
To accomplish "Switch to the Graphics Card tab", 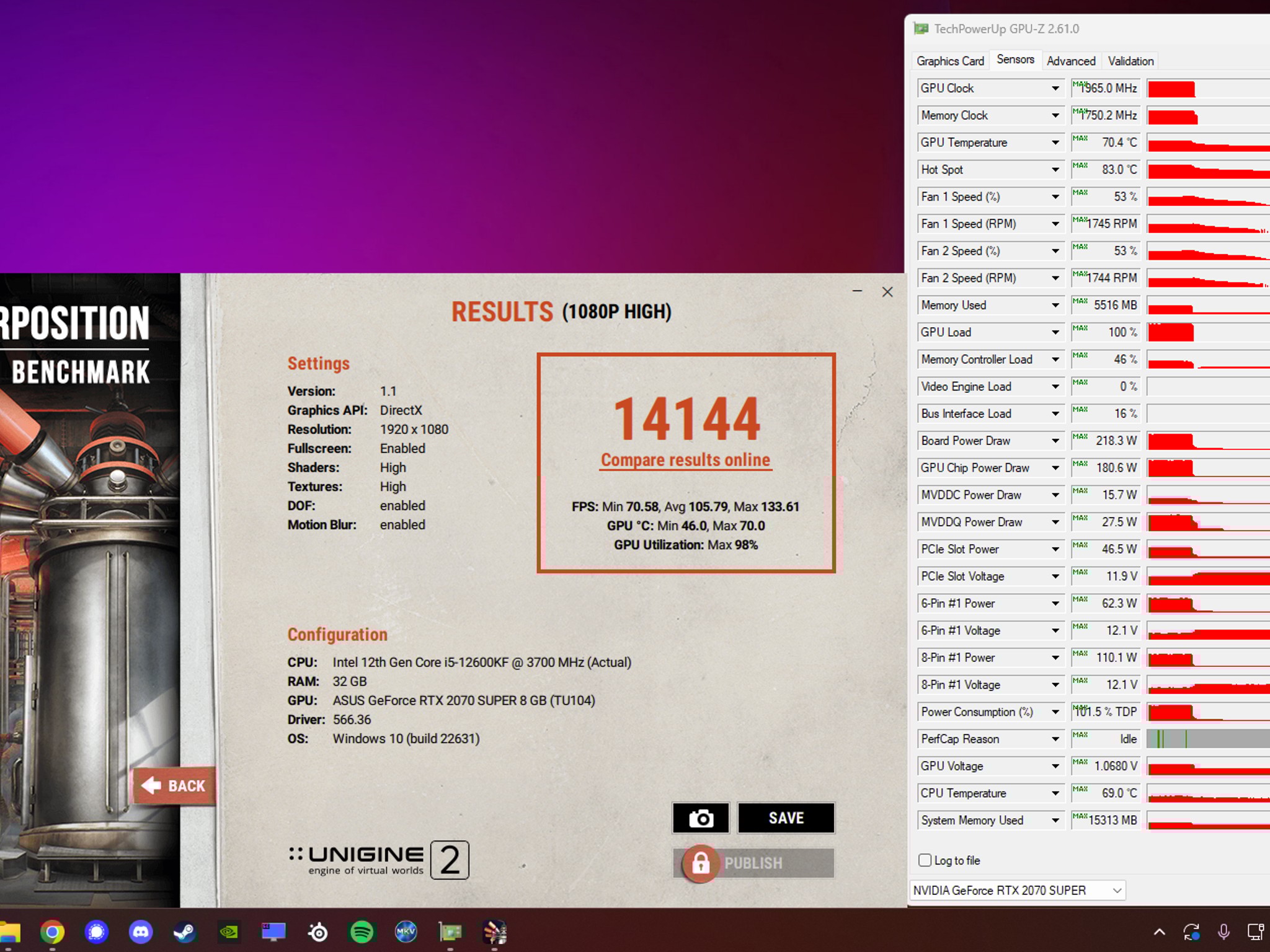I will click(949, 60).
